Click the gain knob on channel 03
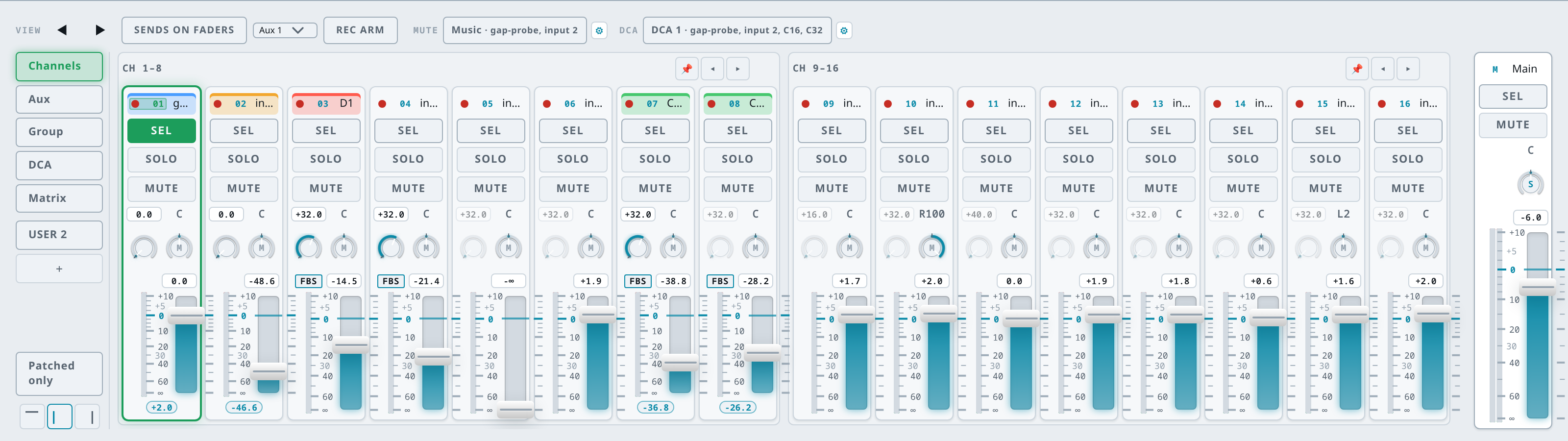 pos(309,247)
